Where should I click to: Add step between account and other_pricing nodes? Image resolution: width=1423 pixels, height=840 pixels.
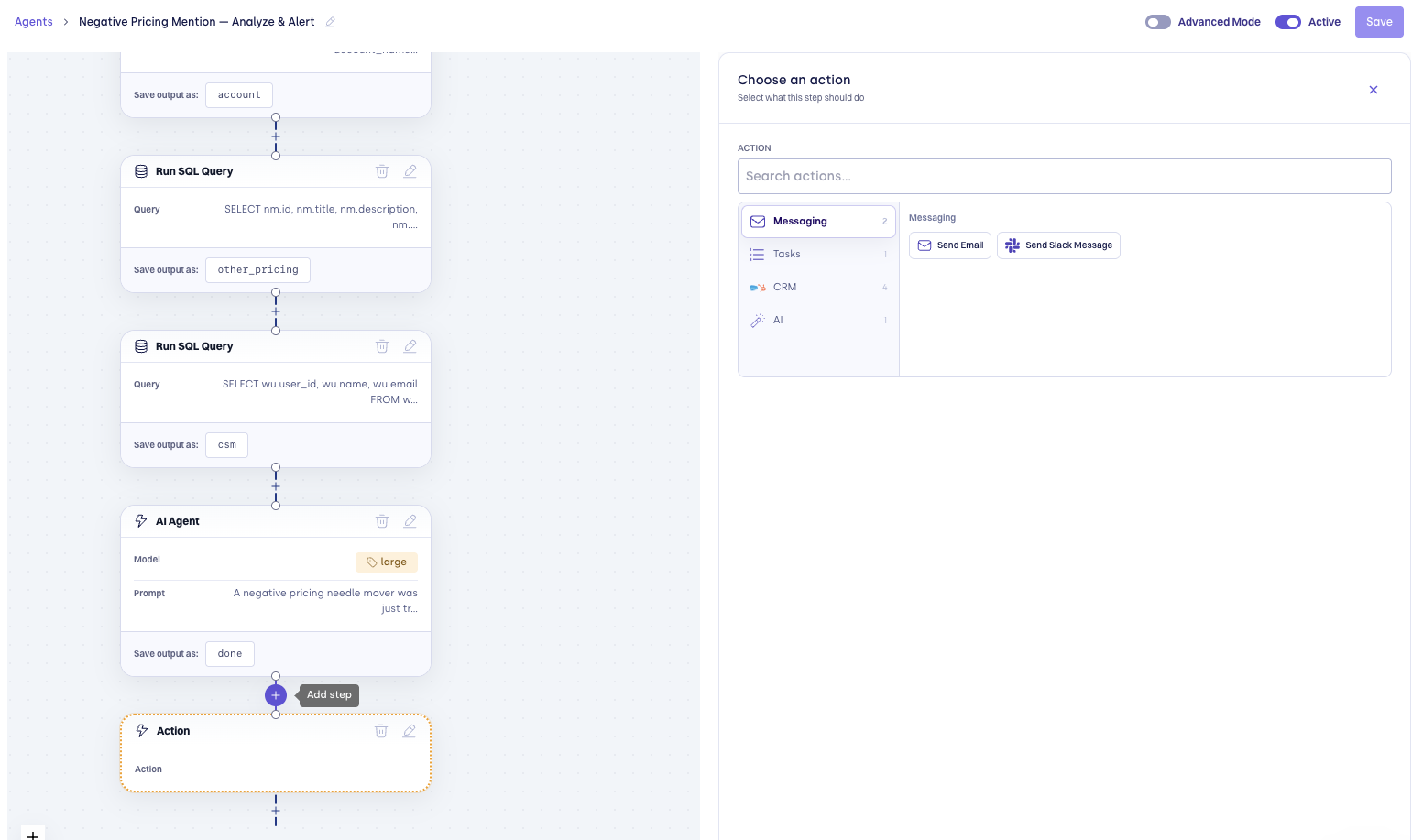(x=276, y=136)
